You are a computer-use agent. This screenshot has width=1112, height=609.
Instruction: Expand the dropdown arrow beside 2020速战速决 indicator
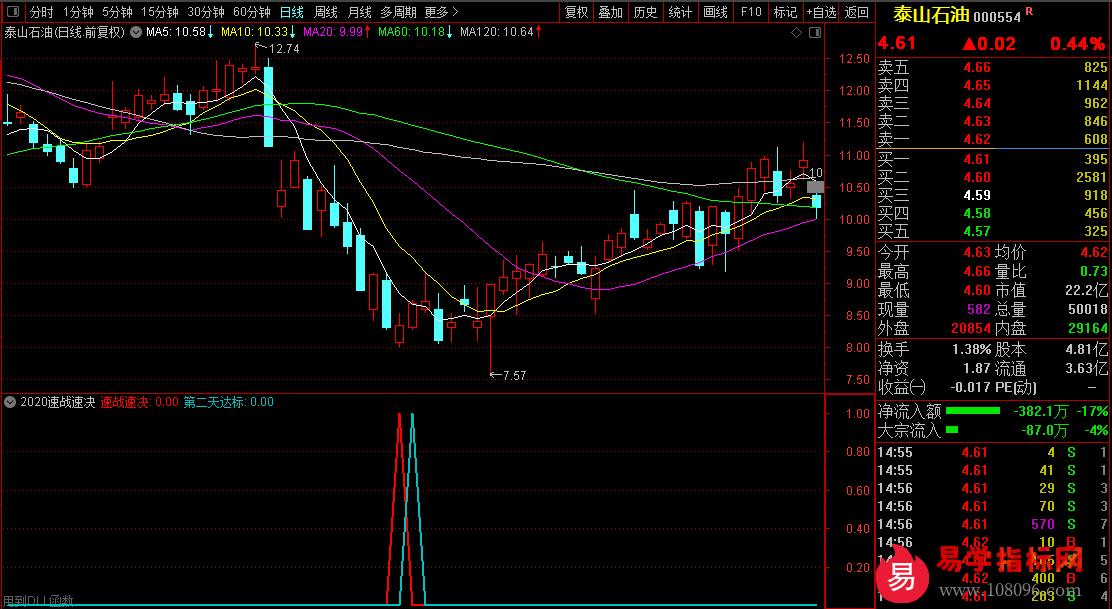click(x=11, y=403)
